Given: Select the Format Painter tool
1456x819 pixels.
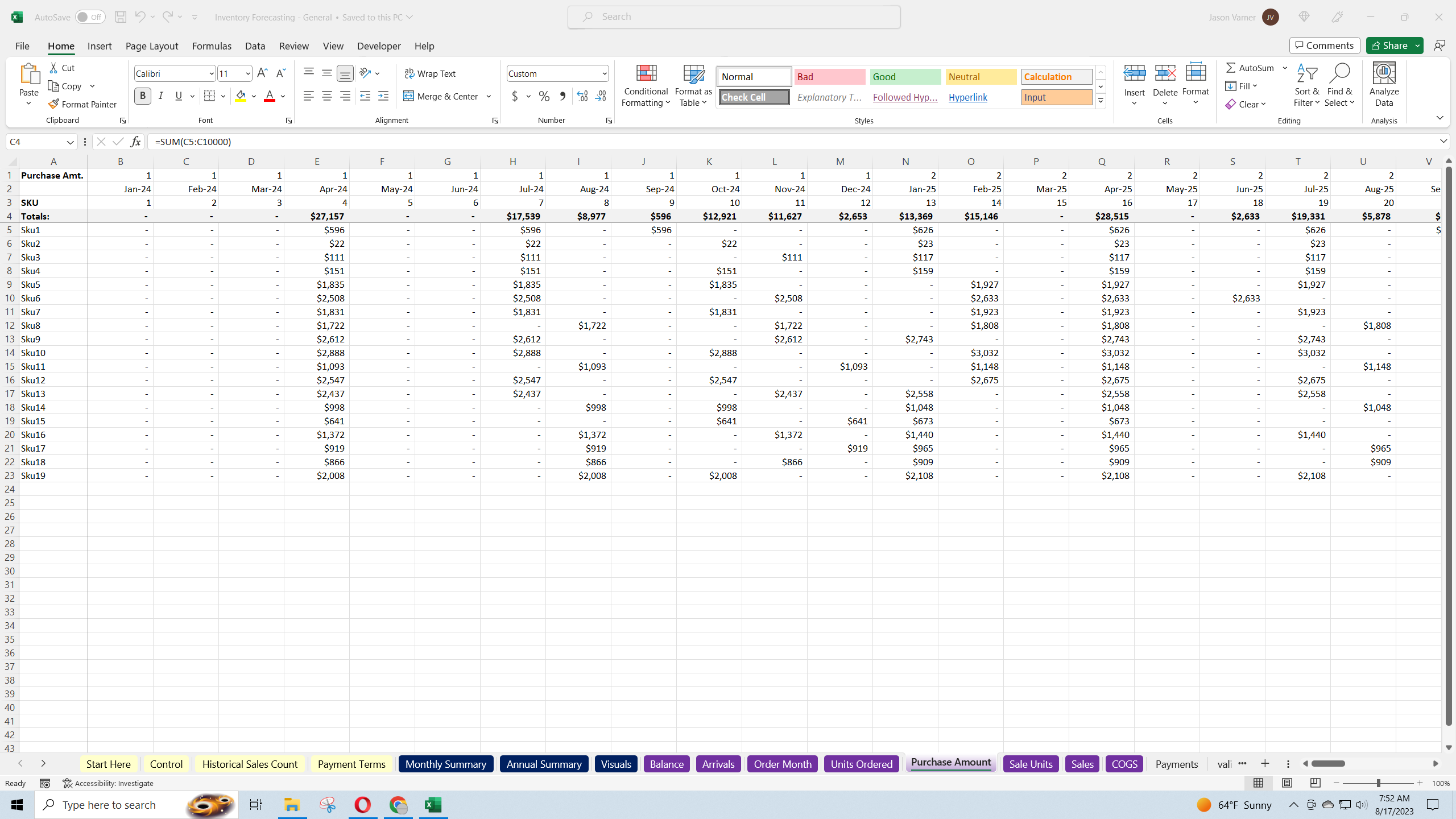Looking at the screenshot, I should pyautogui.click(x=82, y=104).
